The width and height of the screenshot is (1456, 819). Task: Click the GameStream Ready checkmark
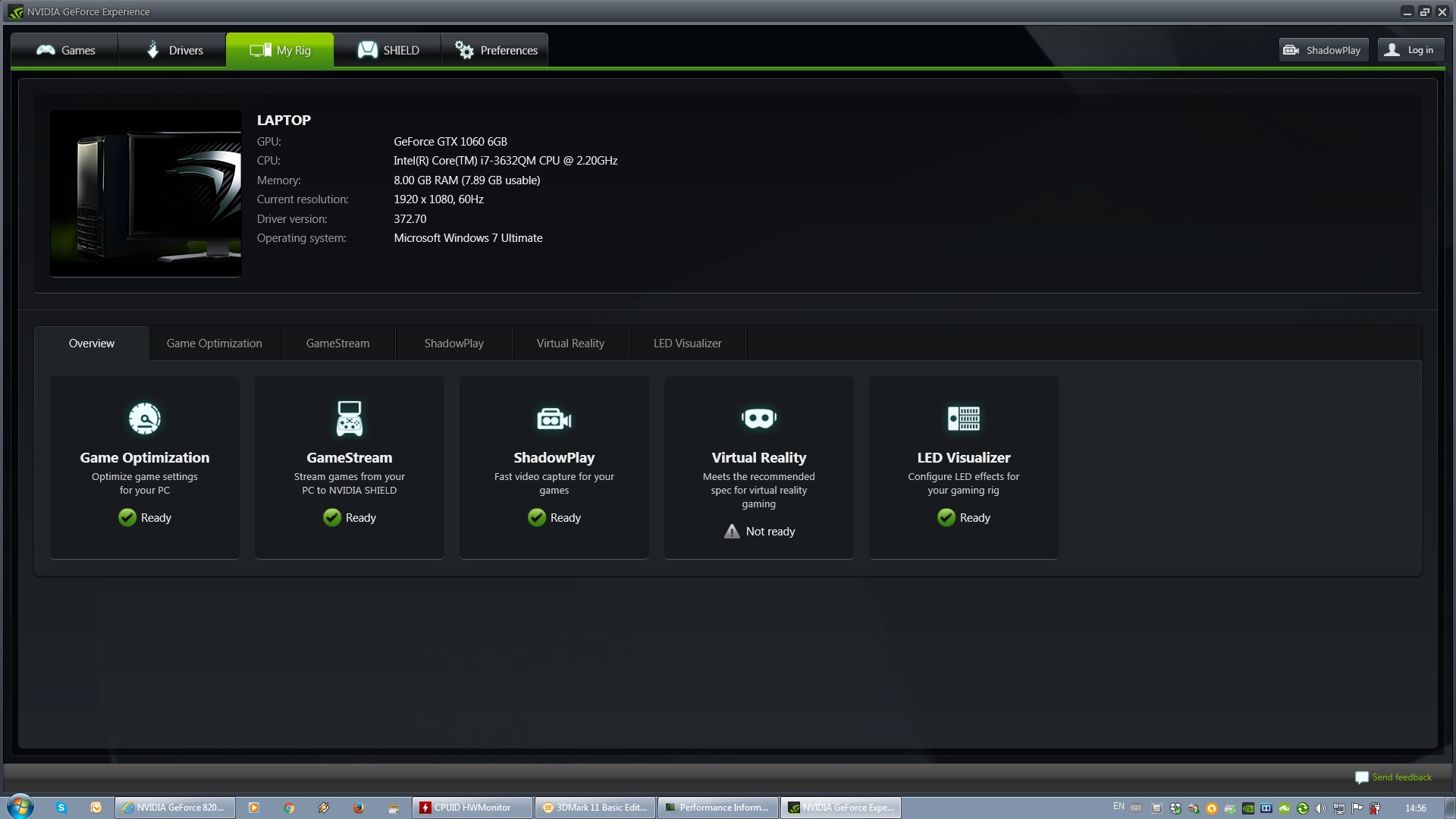tap(332, 517)
